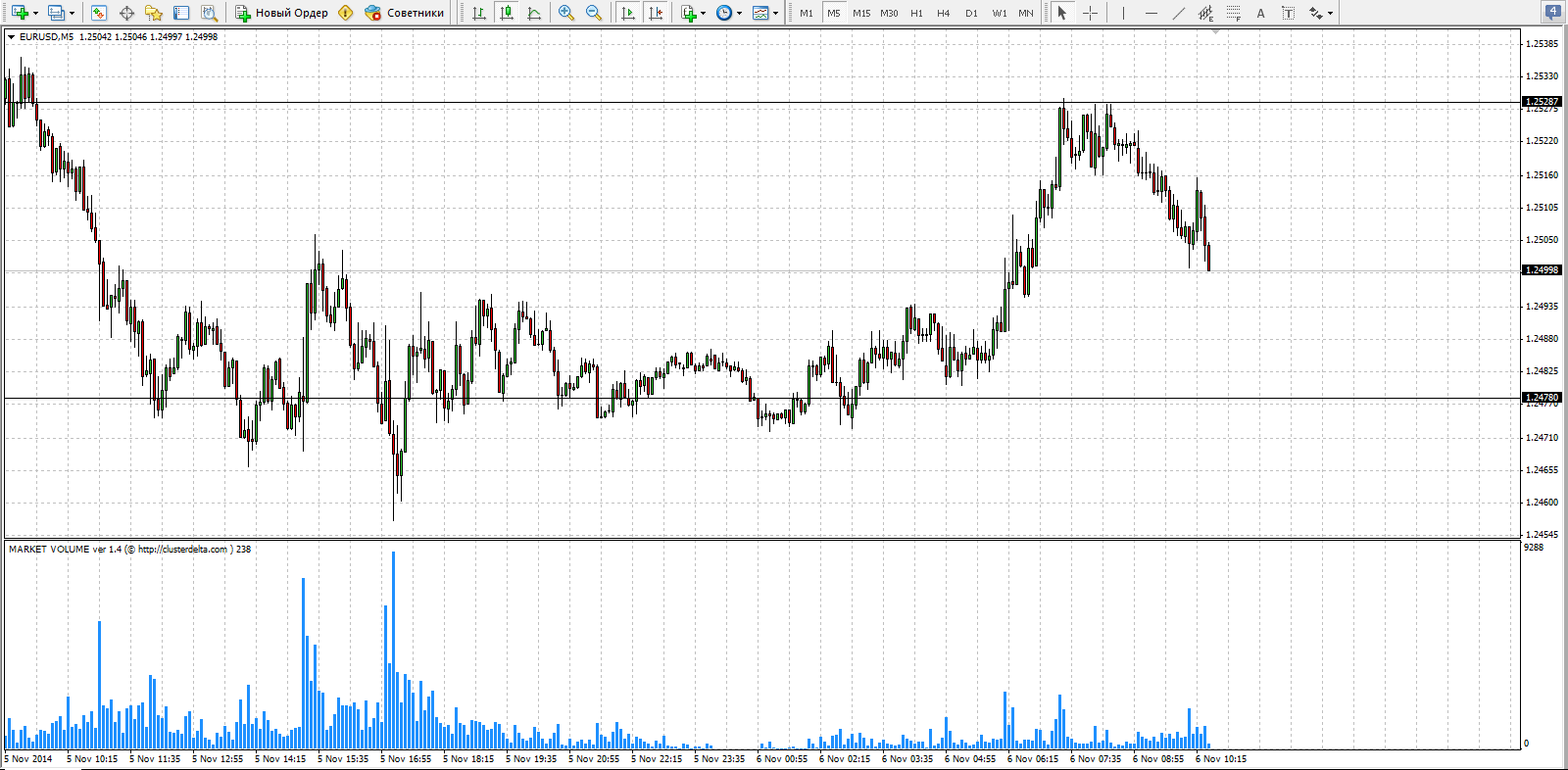Switch timeframe to M15
The image size is (1568, 770).
[861, 13]
